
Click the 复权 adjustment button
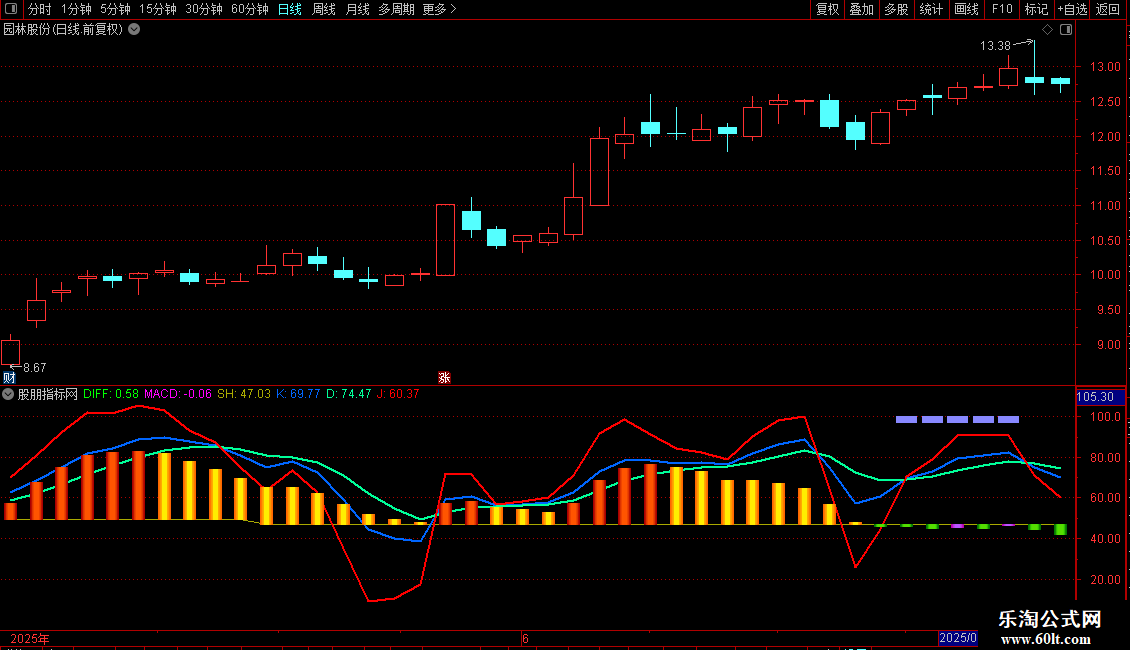click(x=827, y=9)
